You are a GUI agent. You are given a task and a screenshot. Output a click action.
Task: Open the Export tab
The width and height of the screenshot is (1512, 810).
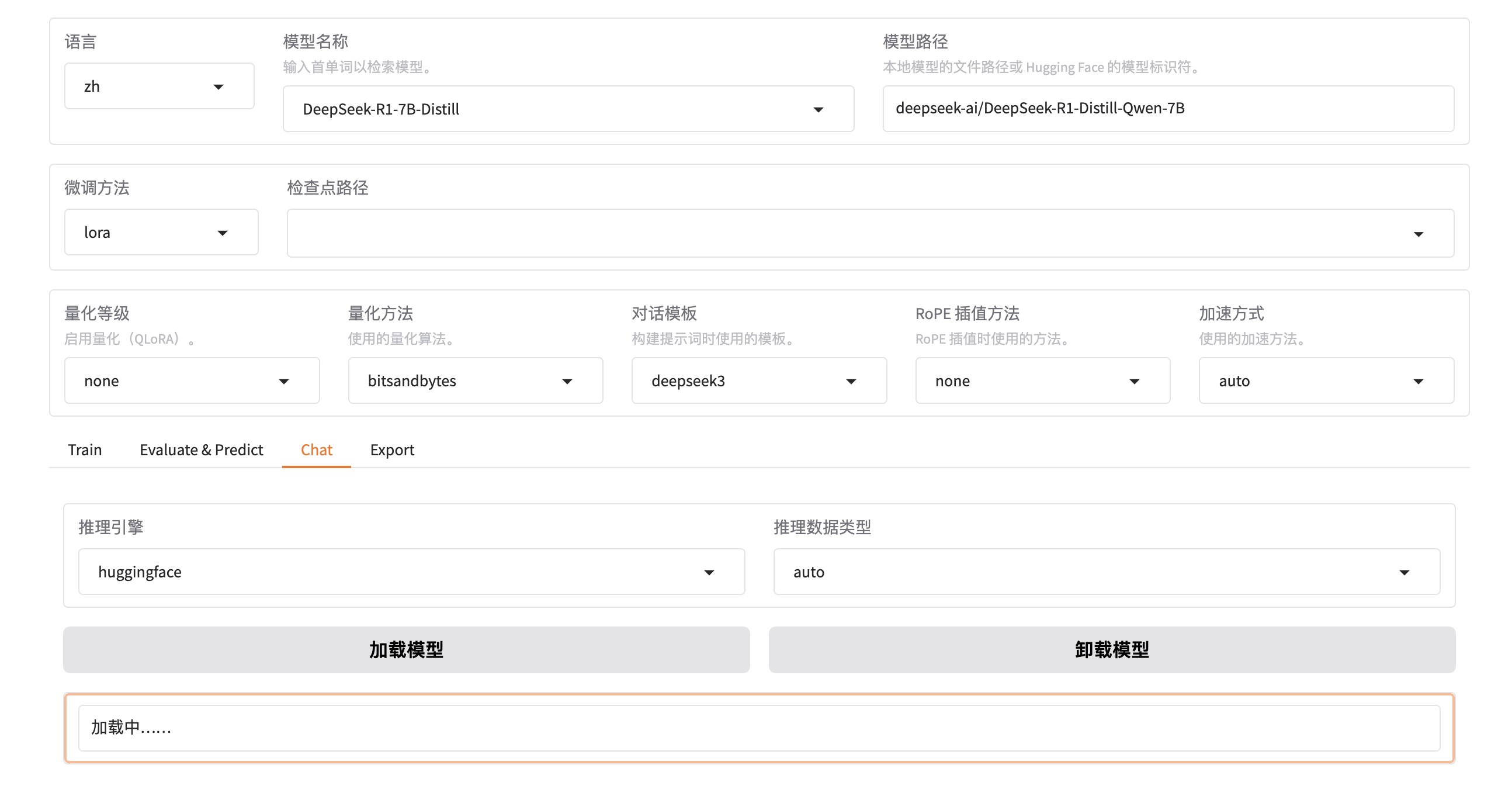(x=391, y=449)
